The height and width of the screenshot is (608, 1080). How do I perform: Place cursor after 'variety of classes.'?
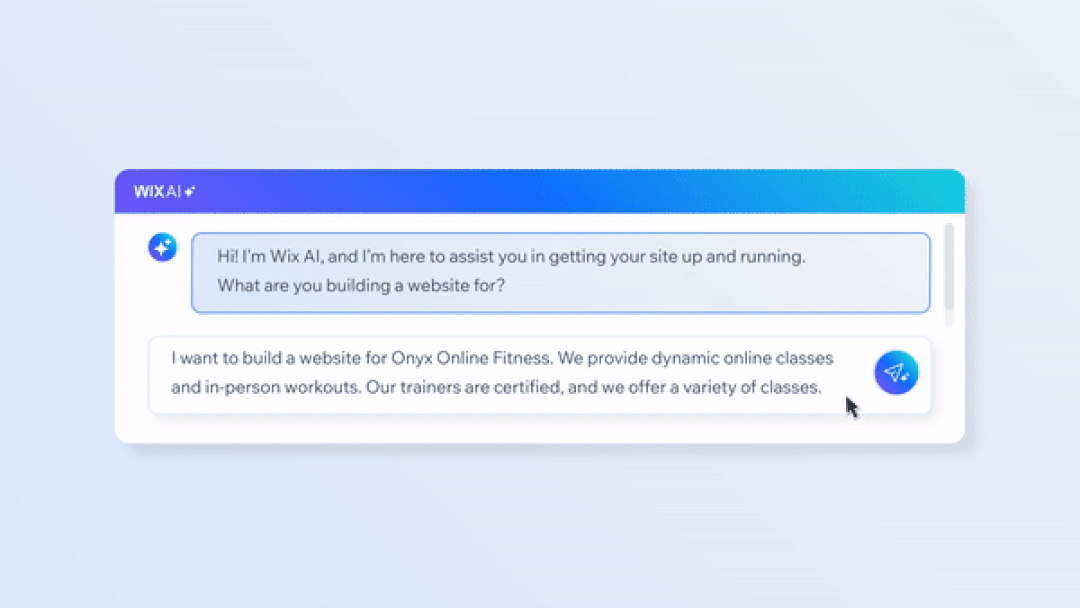pyautogui.click(x=822, y=388)
